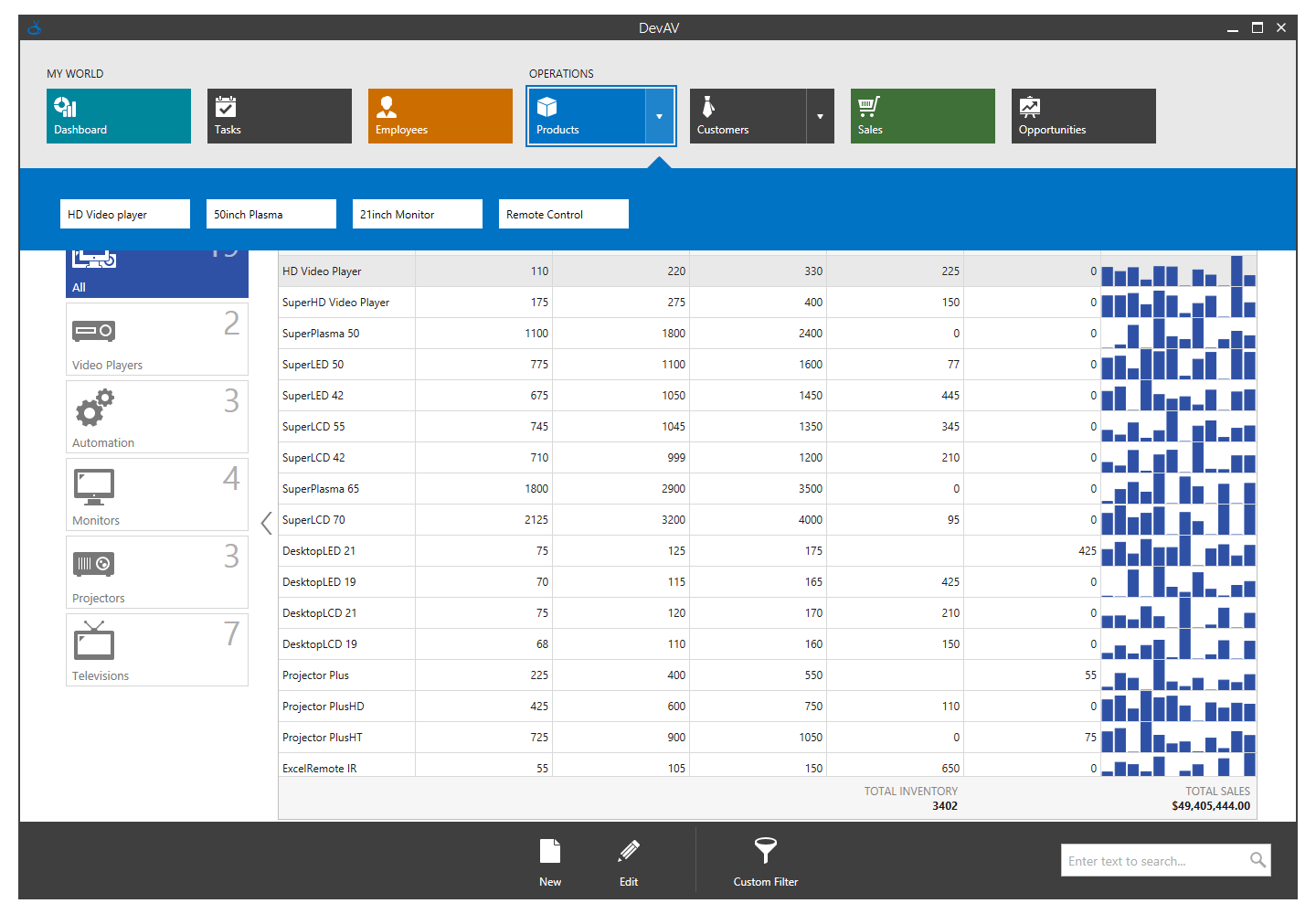The height and width of the screenshot is (914, 1316).
Task: Select the Monitors category tab
Action: (156, 494)
